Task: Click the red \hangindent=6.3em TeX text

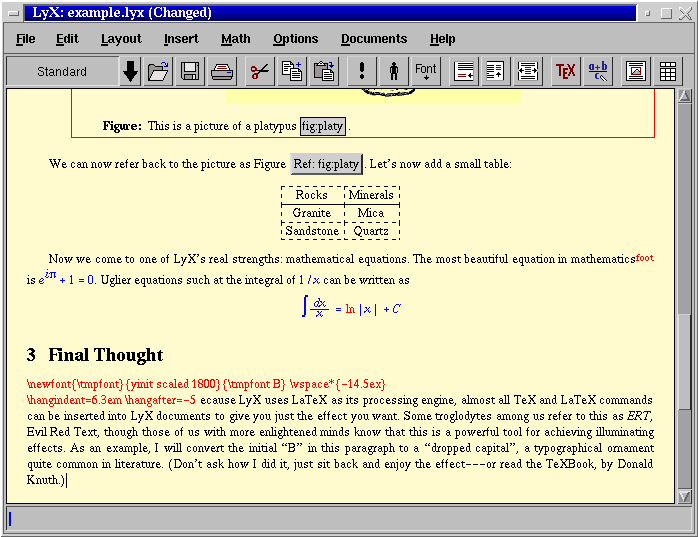Action: click(111, 400)
